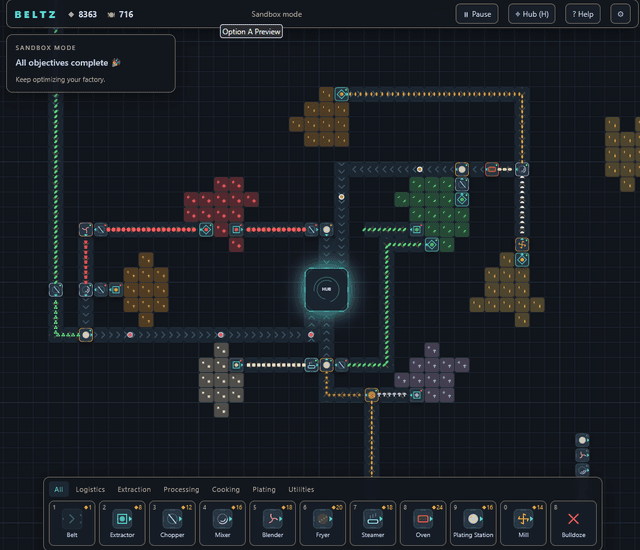This screenshot has height=550, width=640.
Task: Jump to the hub with Hub (H)
Action: click(531, 14)
